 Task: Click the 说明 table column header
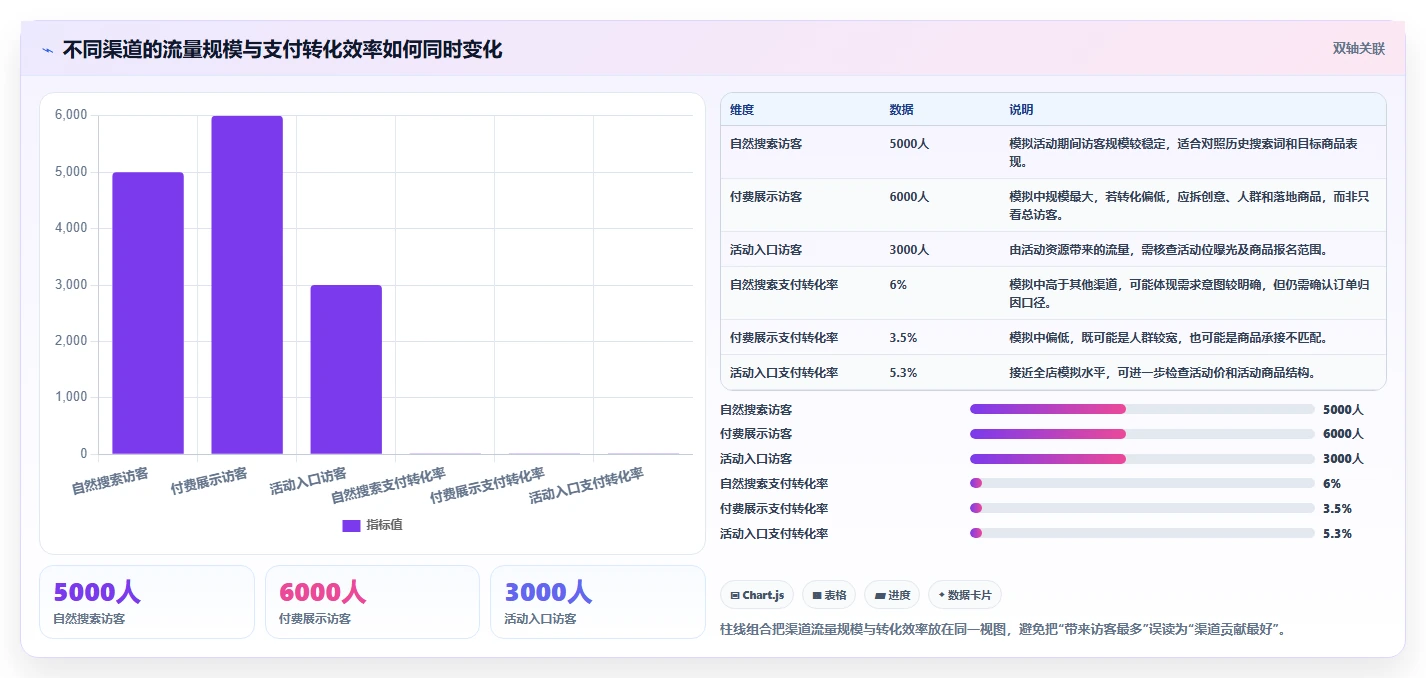click(x=1021, y=110)
